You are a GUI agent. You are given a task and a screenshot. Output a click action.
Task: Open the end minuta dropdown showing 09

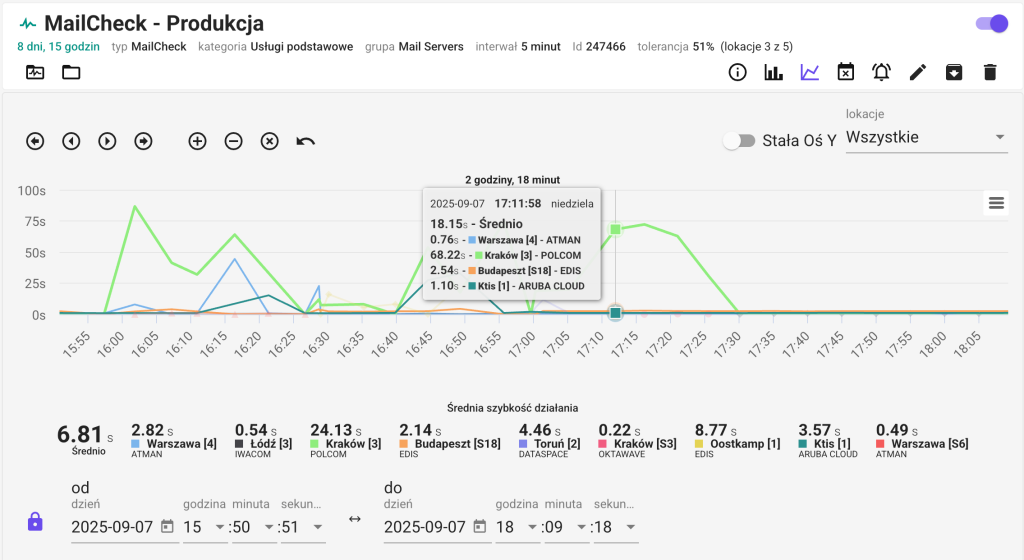tap(566, 526)
